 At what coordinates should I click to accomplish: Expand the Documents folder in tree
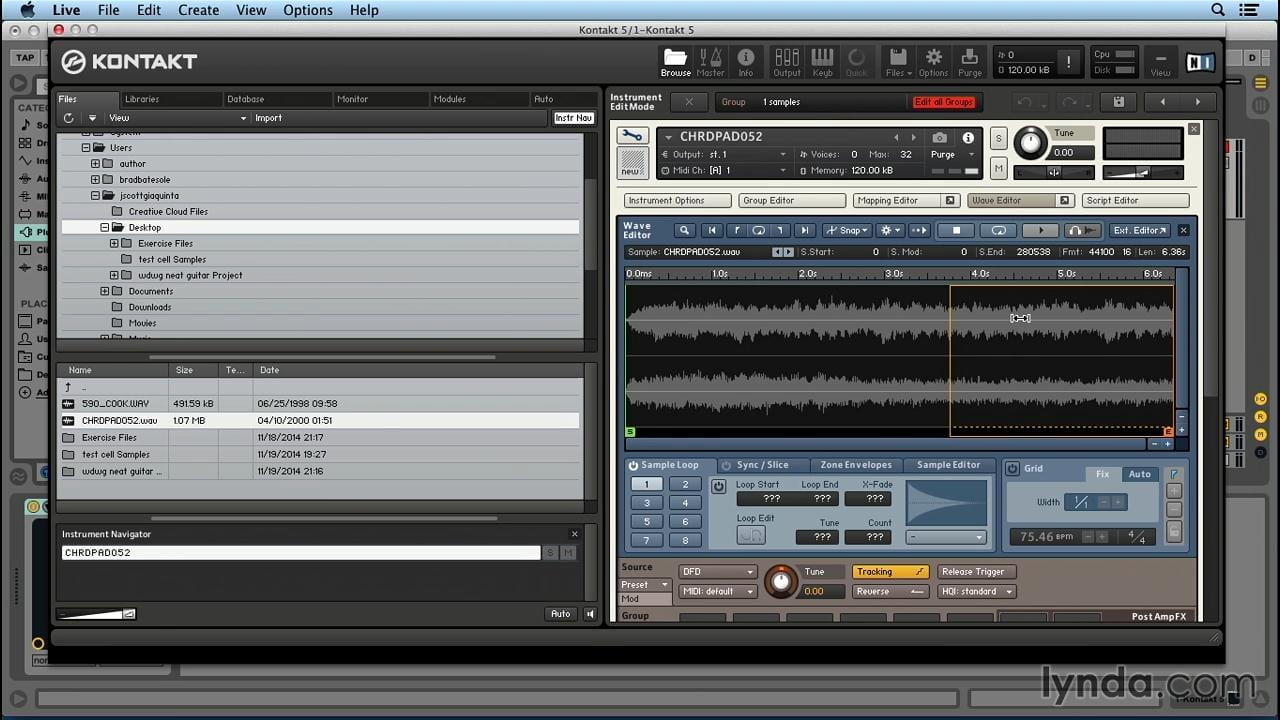coord(105,291)
